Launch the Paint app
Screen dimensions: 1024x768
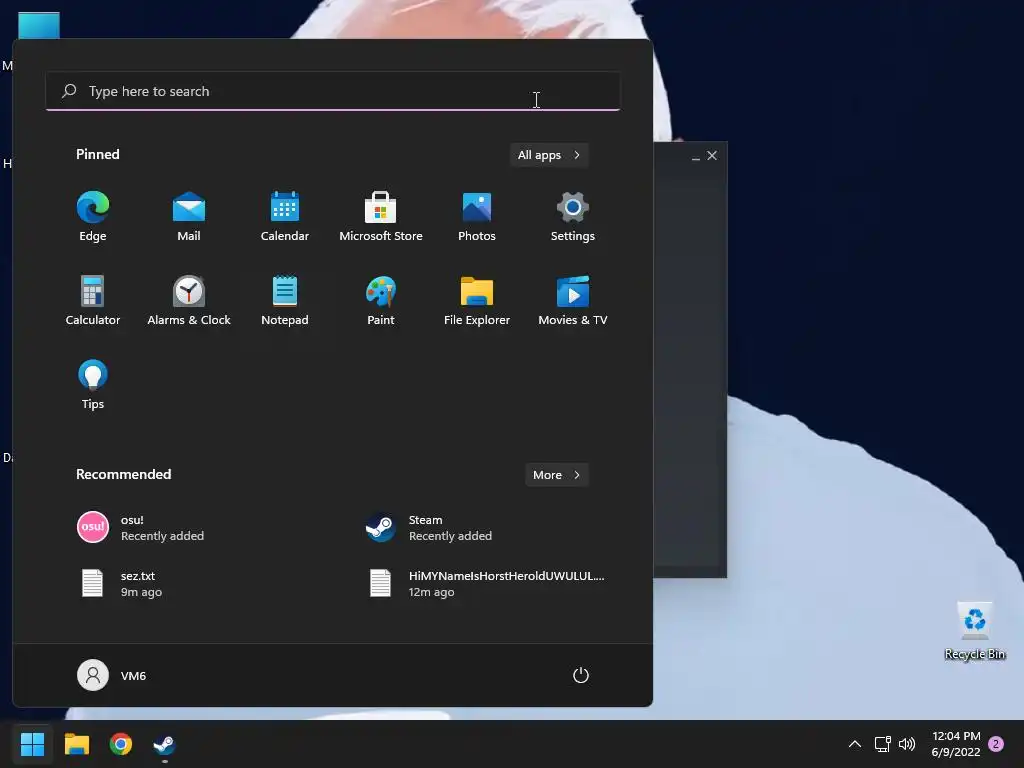[x=381, y=300]
